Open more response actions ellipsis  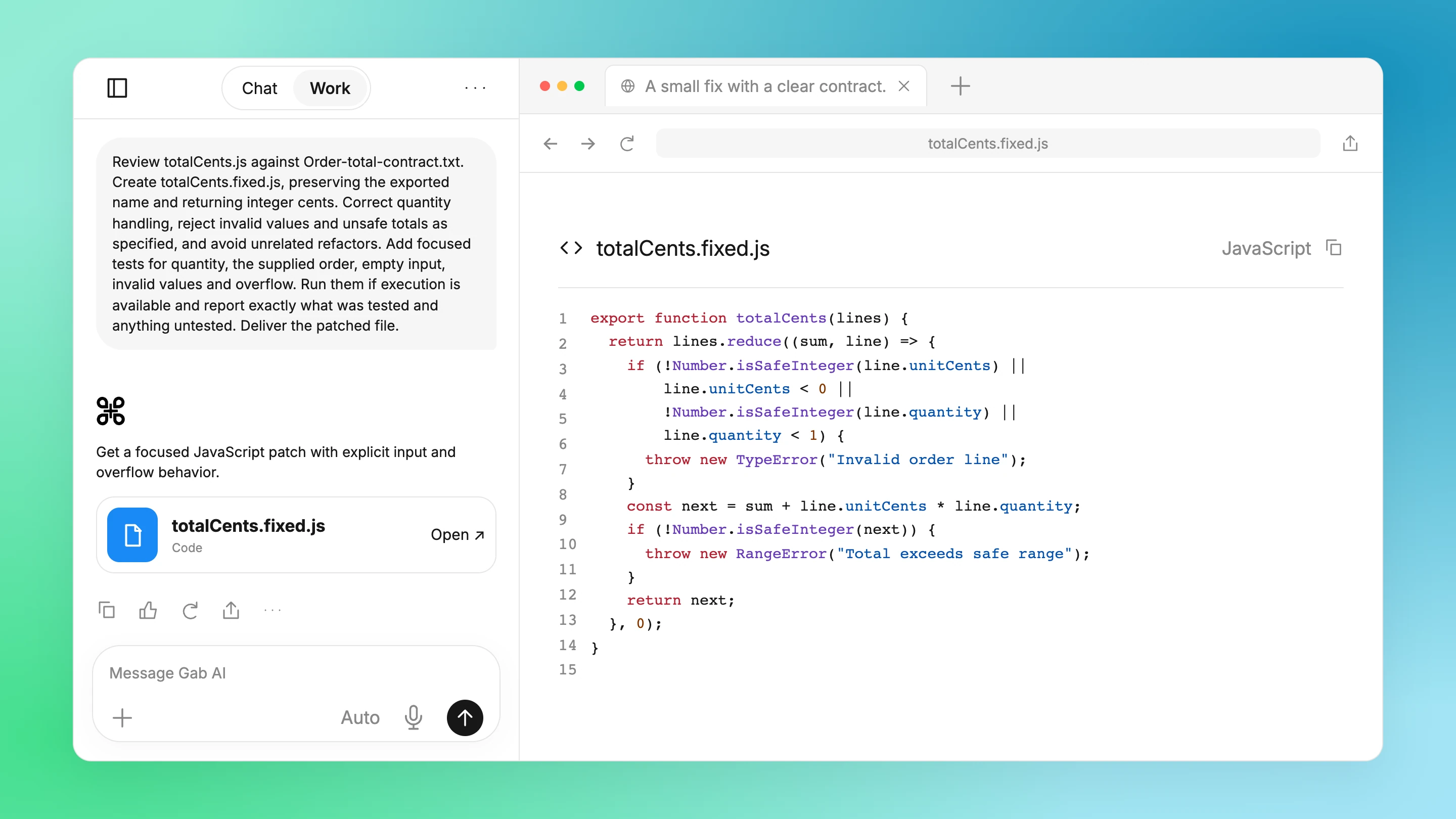click(x=272, y=610)
